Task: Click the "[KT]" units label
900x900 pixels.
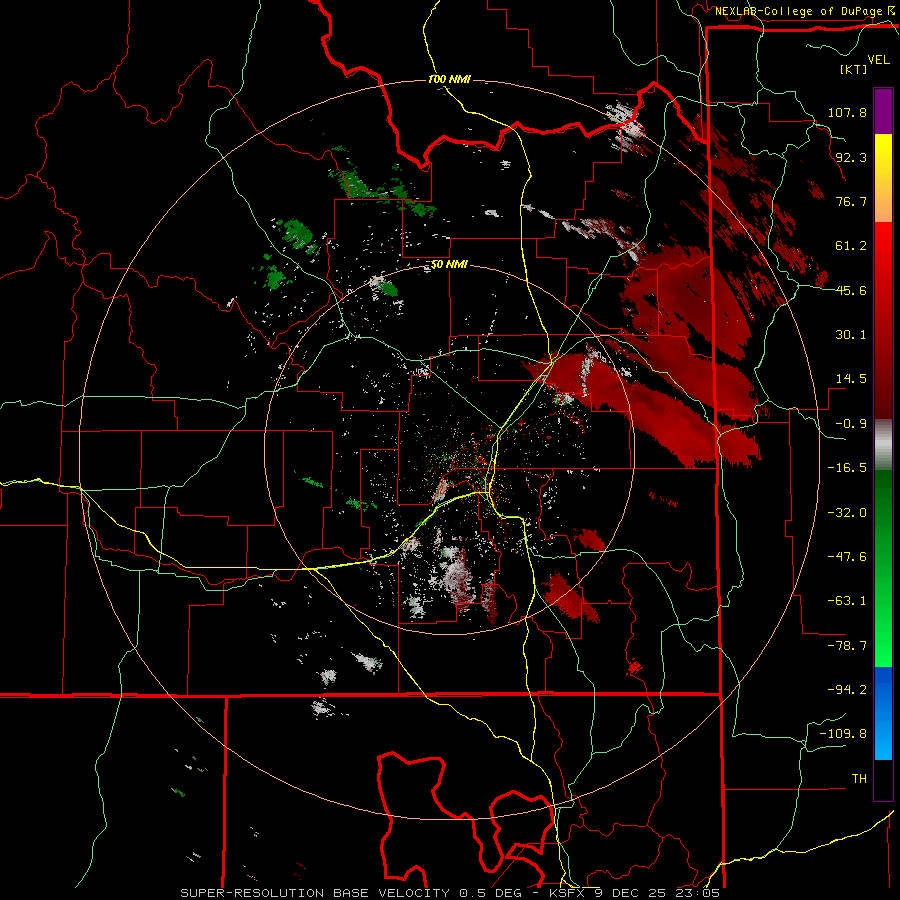Action: point(854,69)
